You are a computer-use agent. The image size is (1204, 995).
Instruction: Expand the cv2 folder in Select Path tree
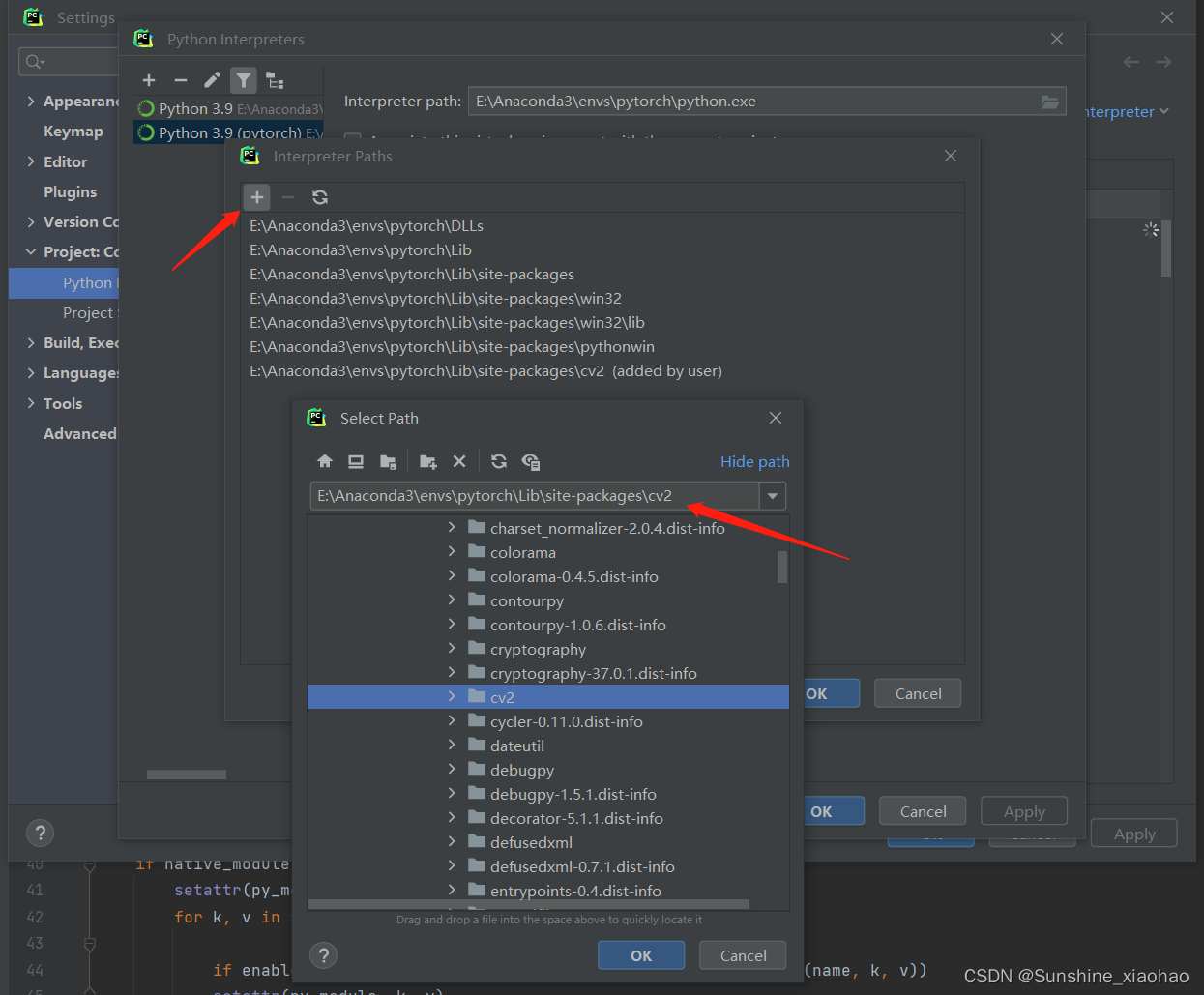452,696
